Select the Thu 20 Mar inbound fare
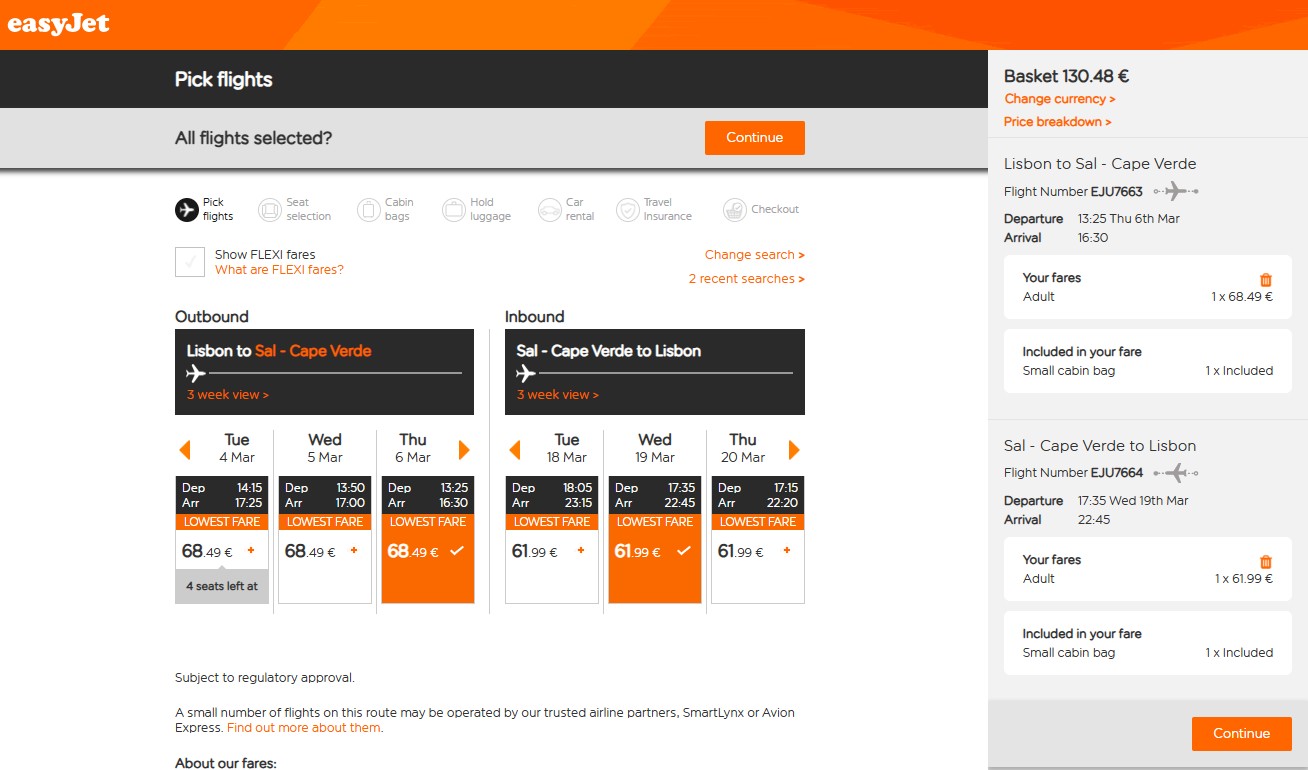The image size is (1308, 770). [758, 551]
